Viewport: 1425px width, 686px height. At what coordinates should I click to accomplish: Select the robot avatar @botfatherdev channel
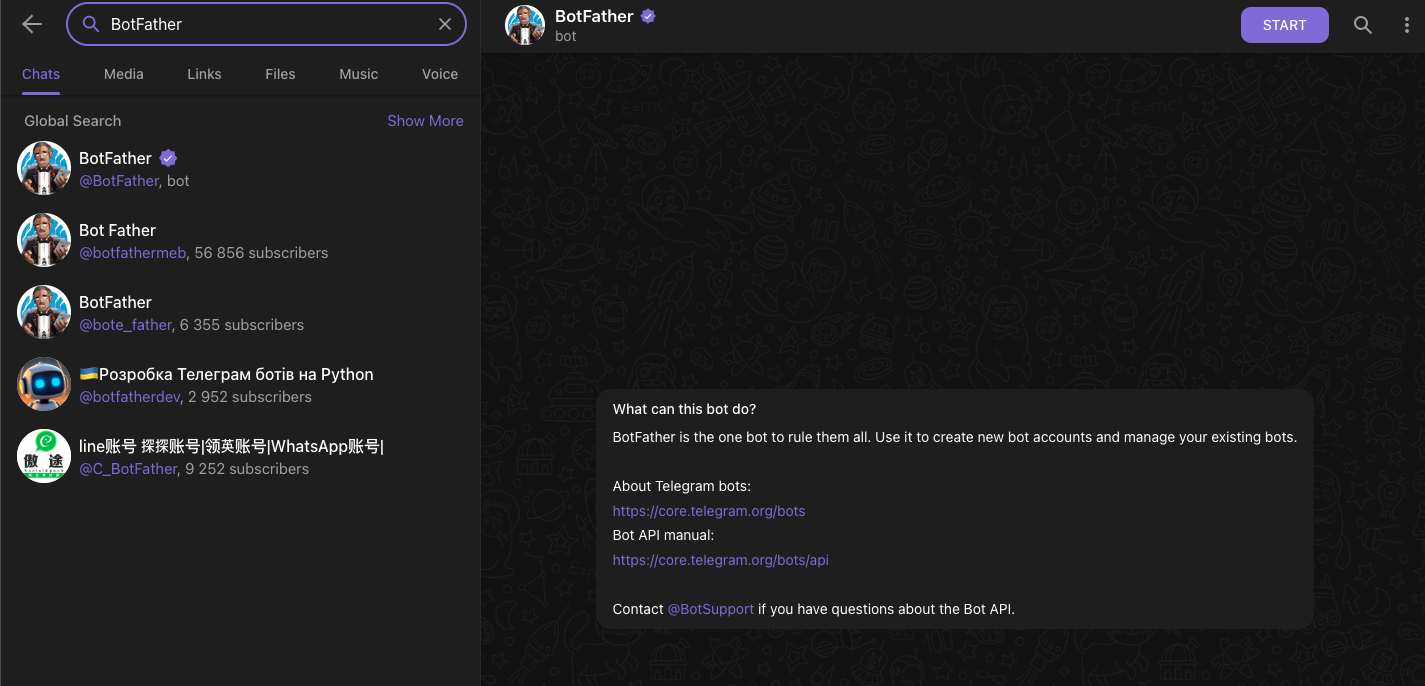click(x=240, y=384)
